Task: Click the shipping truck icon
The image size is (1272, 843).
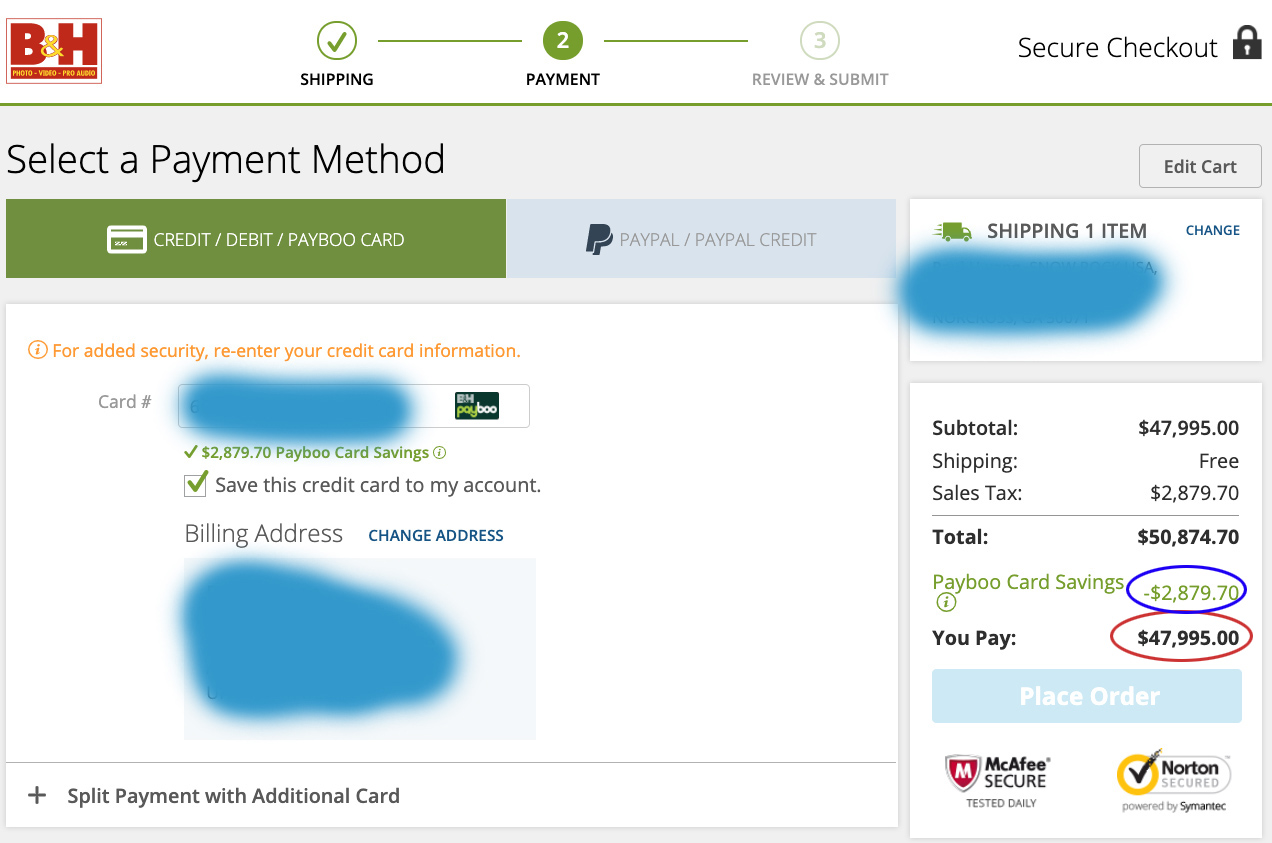Action: (x=952, y=232)
